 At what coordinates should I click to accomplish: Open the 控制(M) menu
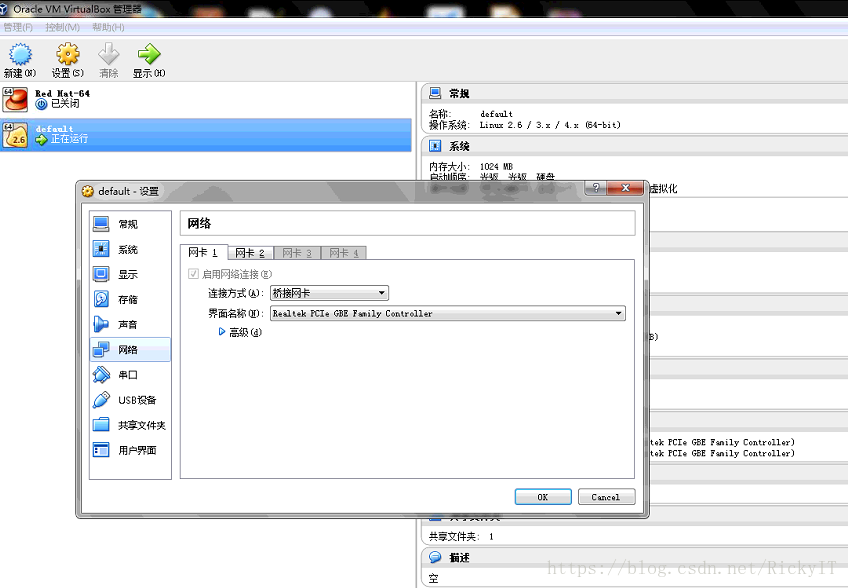pyautogui.click(x=63, y=27)
